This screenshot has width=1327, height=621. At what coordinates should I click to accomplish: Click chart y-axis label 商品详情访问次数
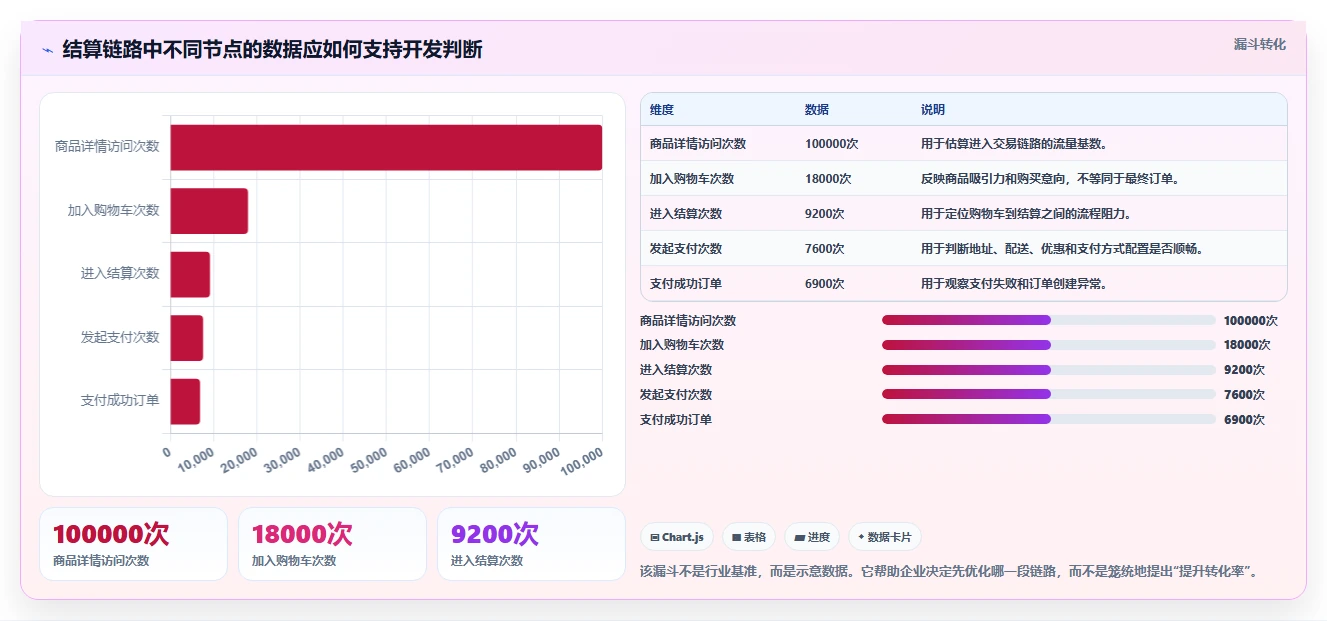point(107,147)
